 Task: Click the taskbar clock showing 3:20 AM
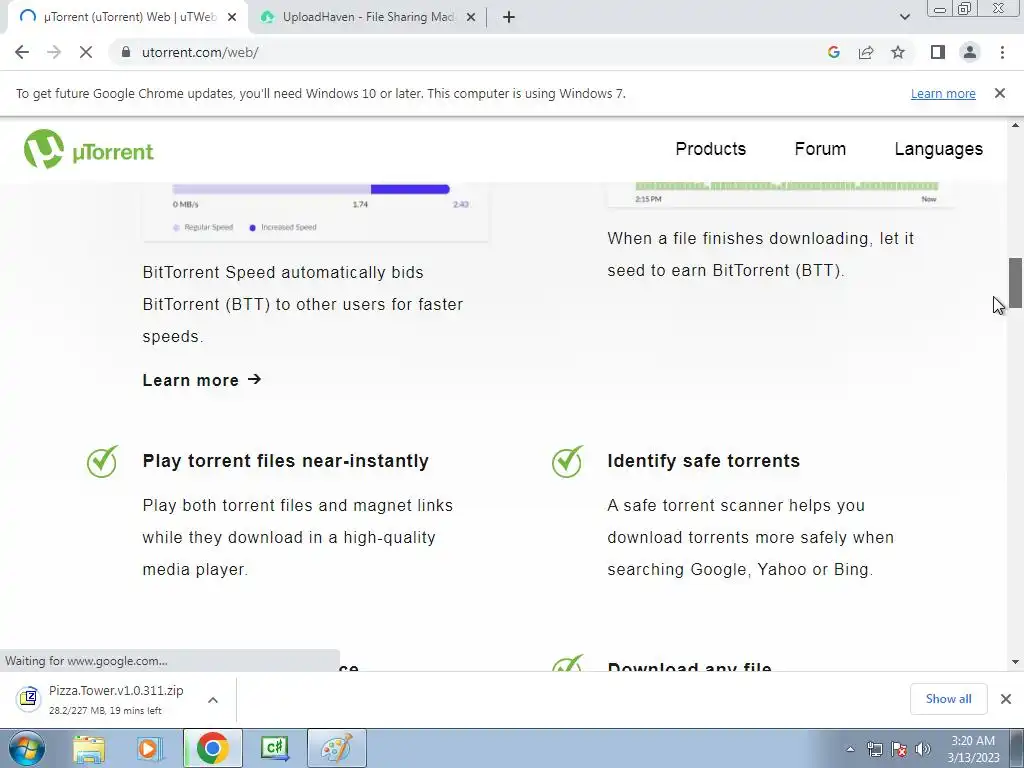click(x=973, y=749)
